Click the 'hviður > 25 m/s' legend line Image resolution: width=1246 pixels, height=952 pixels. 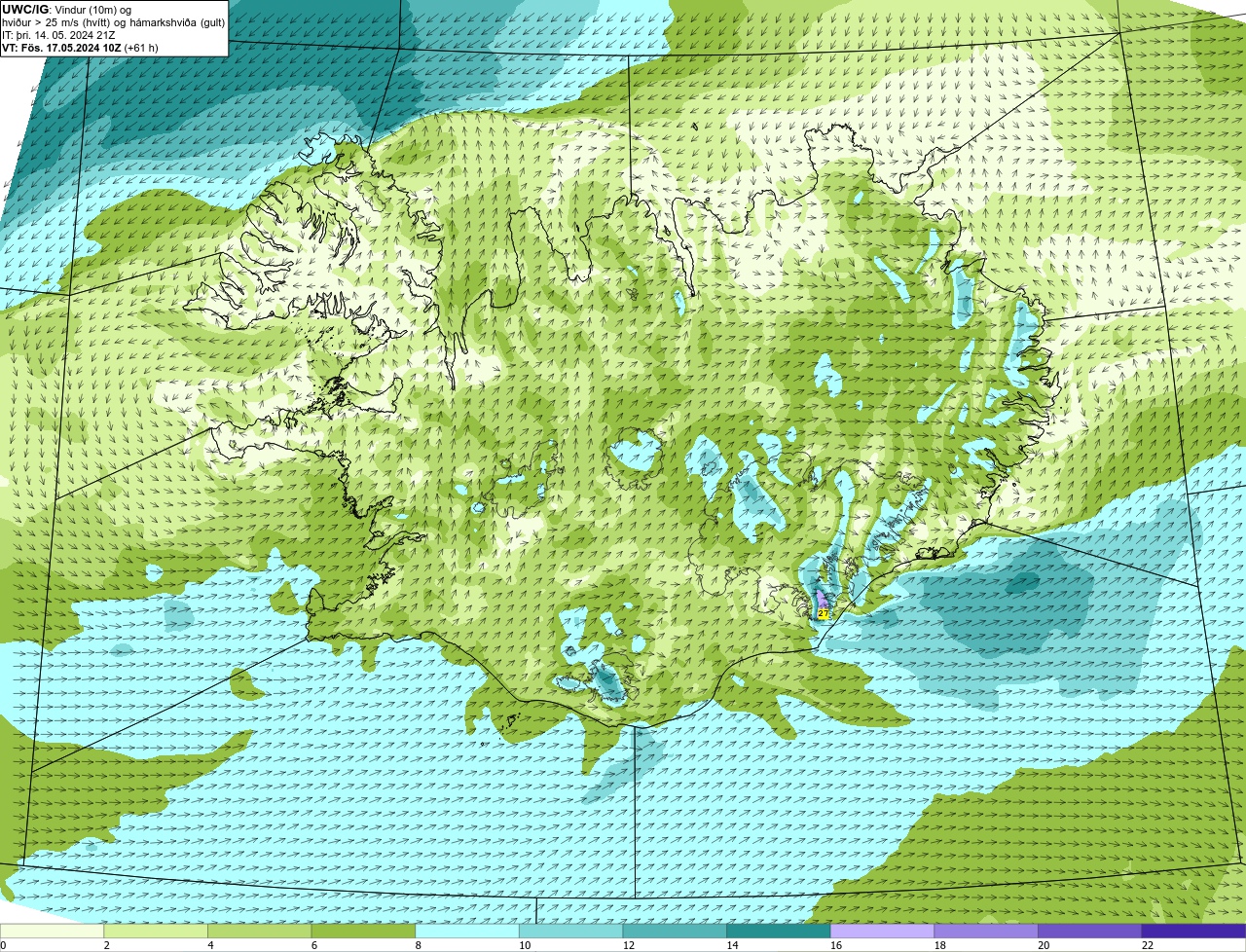114,22
